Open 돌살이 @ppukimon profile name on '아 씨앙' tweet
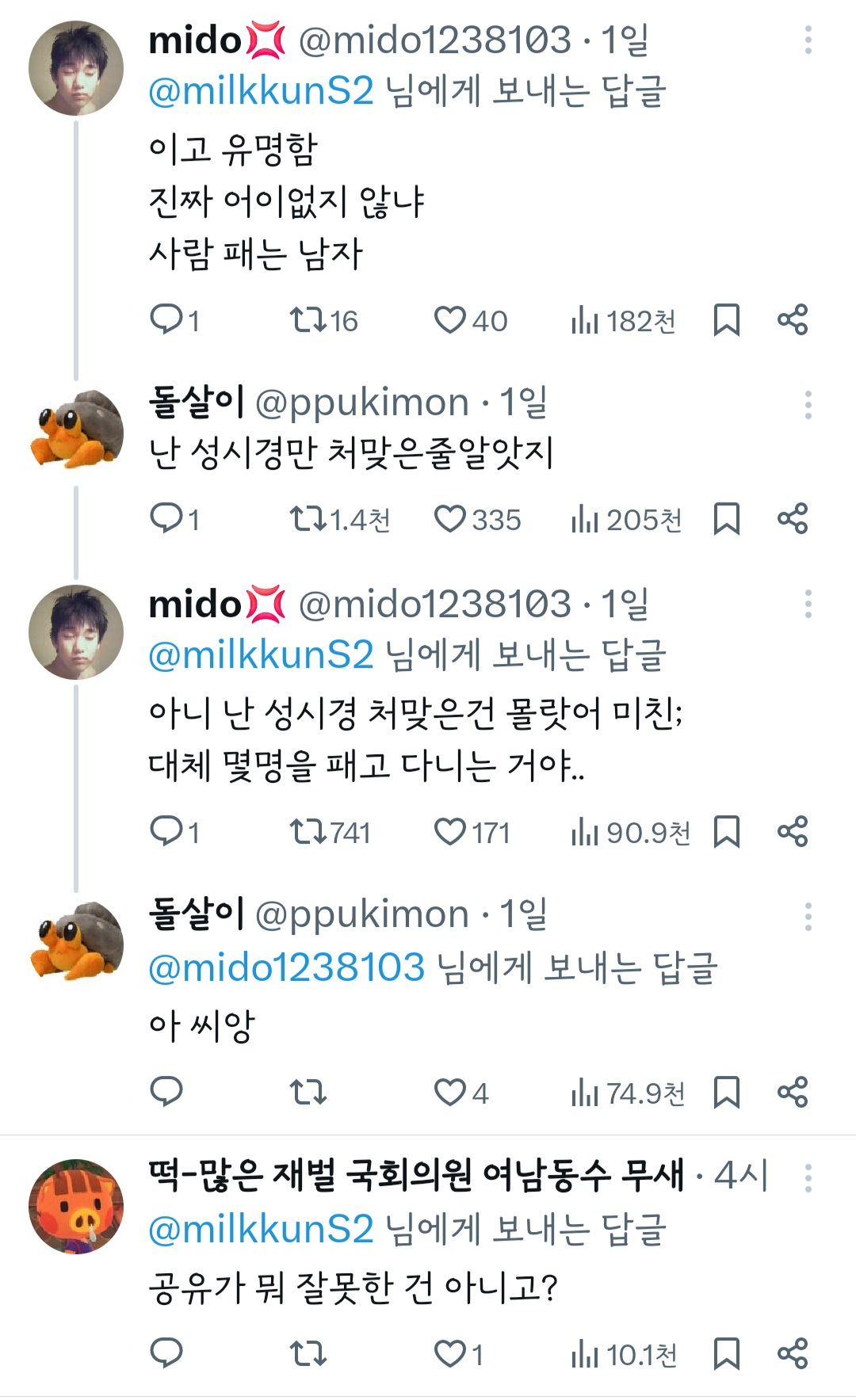Screen dimensions: 856x1400 click(196, 914)
